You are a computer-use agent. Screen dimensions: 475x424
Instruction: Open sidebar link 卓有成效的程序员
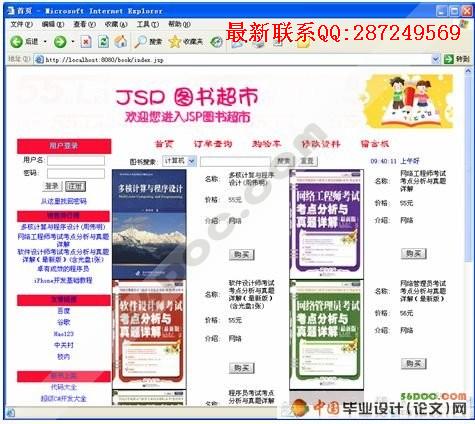[x=63, y=269]
